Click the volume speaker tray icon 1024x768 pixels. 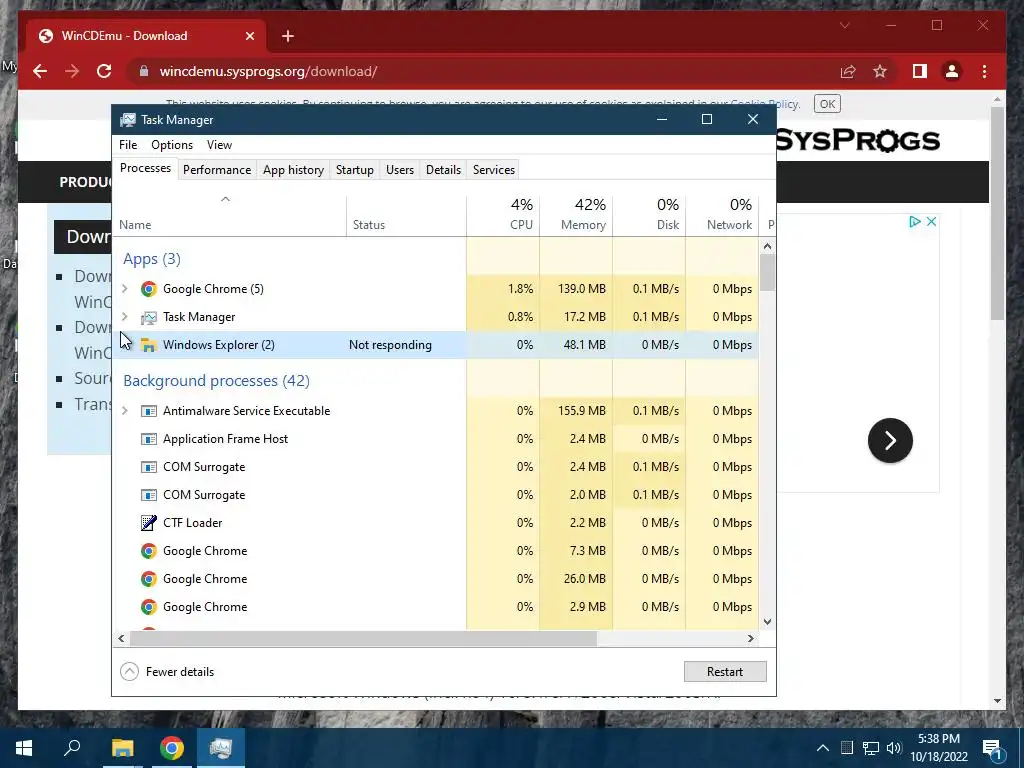[894, 748]
